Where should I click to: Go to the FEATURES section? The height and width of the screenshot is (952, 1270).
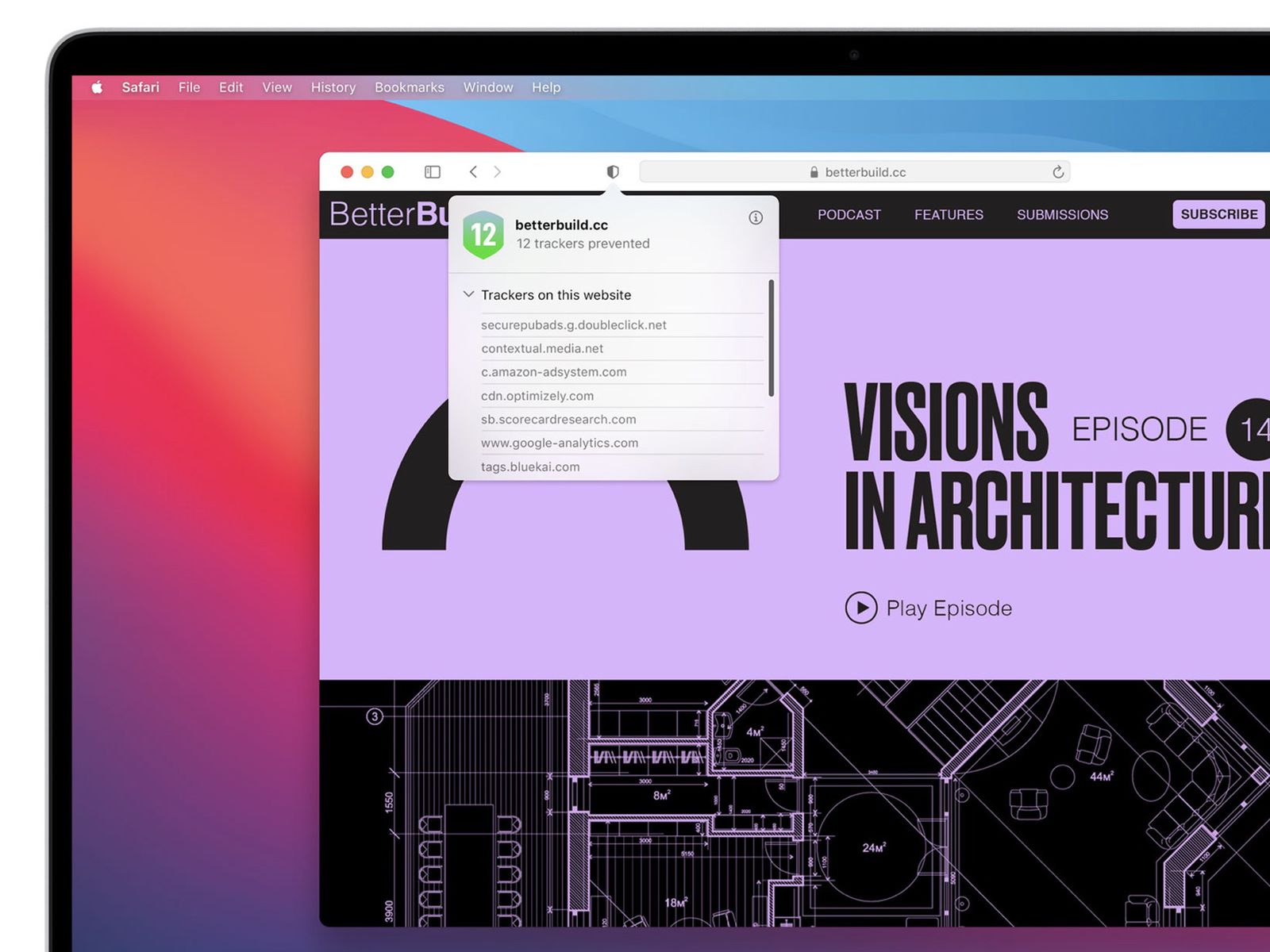coord(949,215)
